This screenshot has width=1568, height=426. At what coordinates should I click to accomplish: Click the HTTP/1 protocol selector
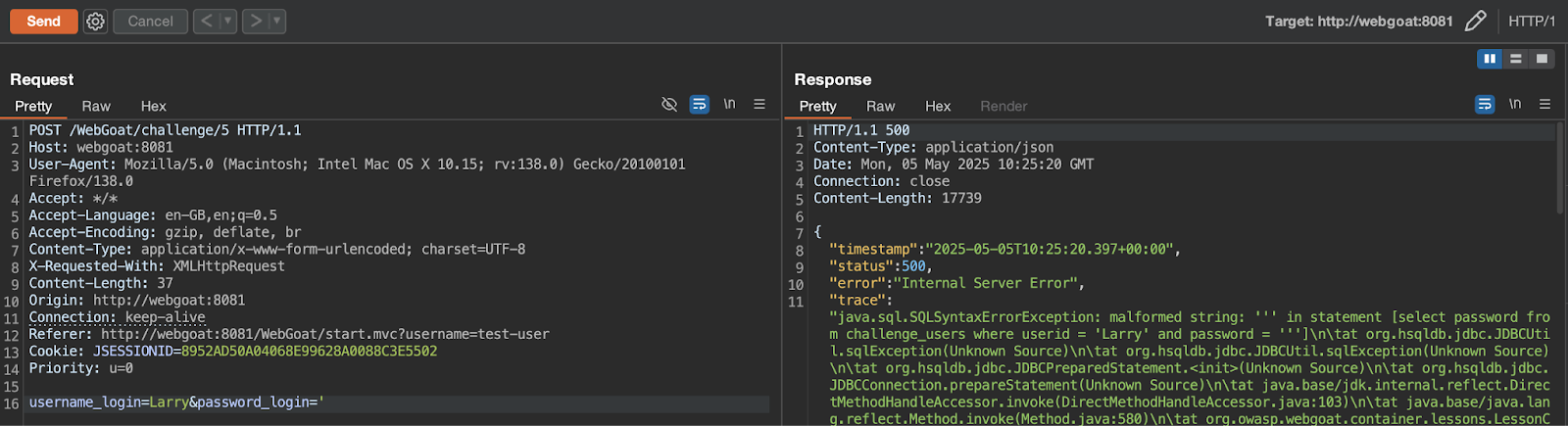point(1532,21)
